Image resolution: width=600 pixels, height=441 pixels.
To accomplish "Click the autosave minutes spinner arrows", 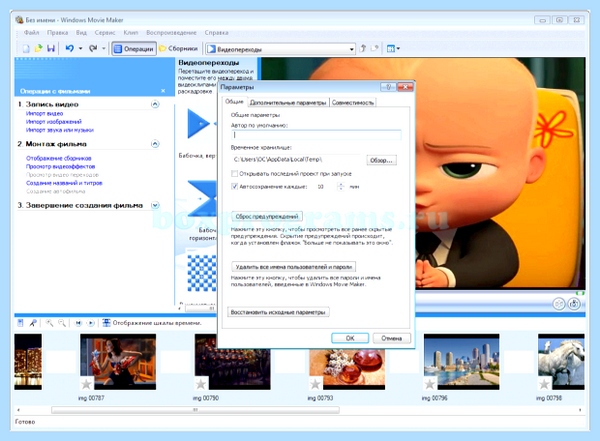I will tap(341, 186).
